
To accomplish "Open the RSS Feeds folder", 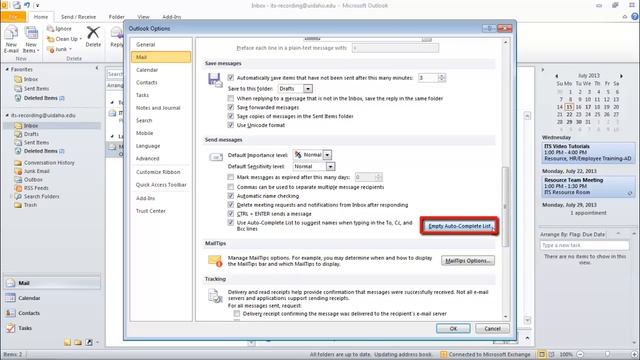I will pyautogui.click(x=36, y=188).
